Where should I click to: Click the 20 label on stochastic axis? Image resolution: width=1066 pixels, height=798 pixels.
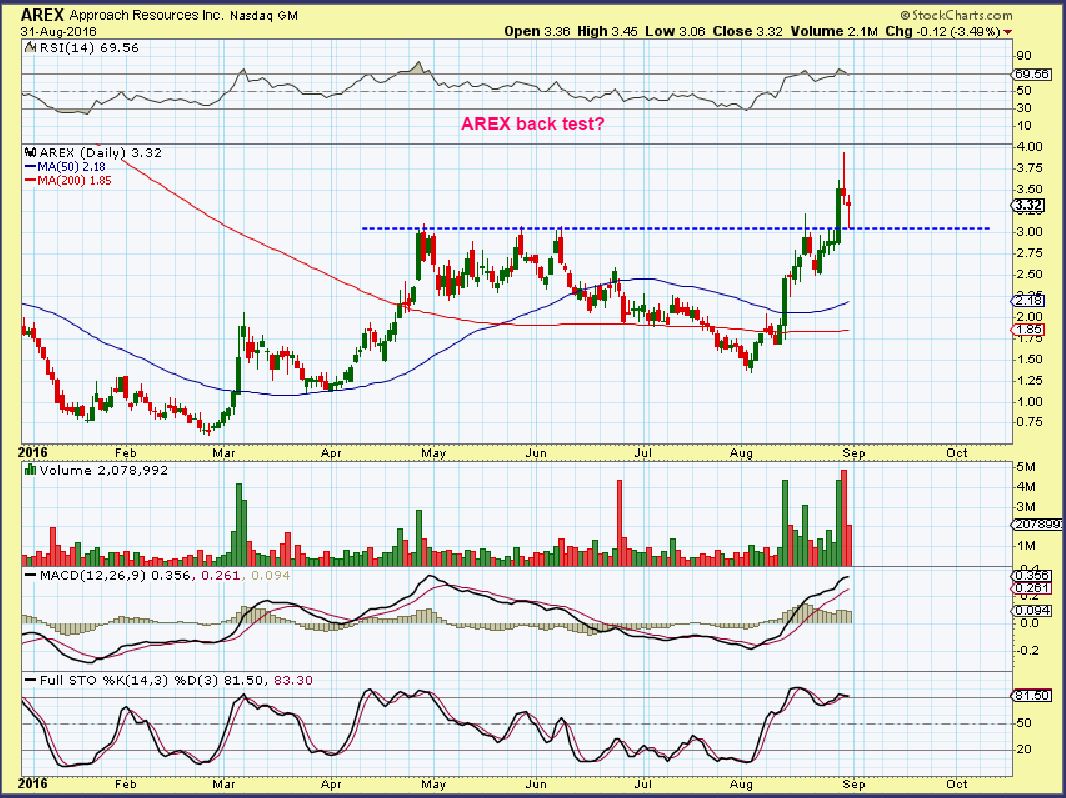[x=1024, y=749]
